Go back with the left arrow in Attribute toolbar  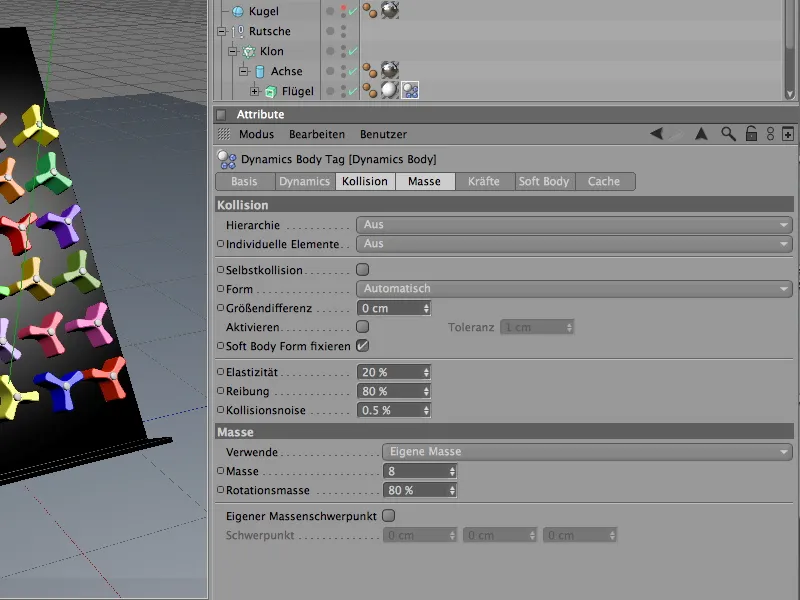657,134
